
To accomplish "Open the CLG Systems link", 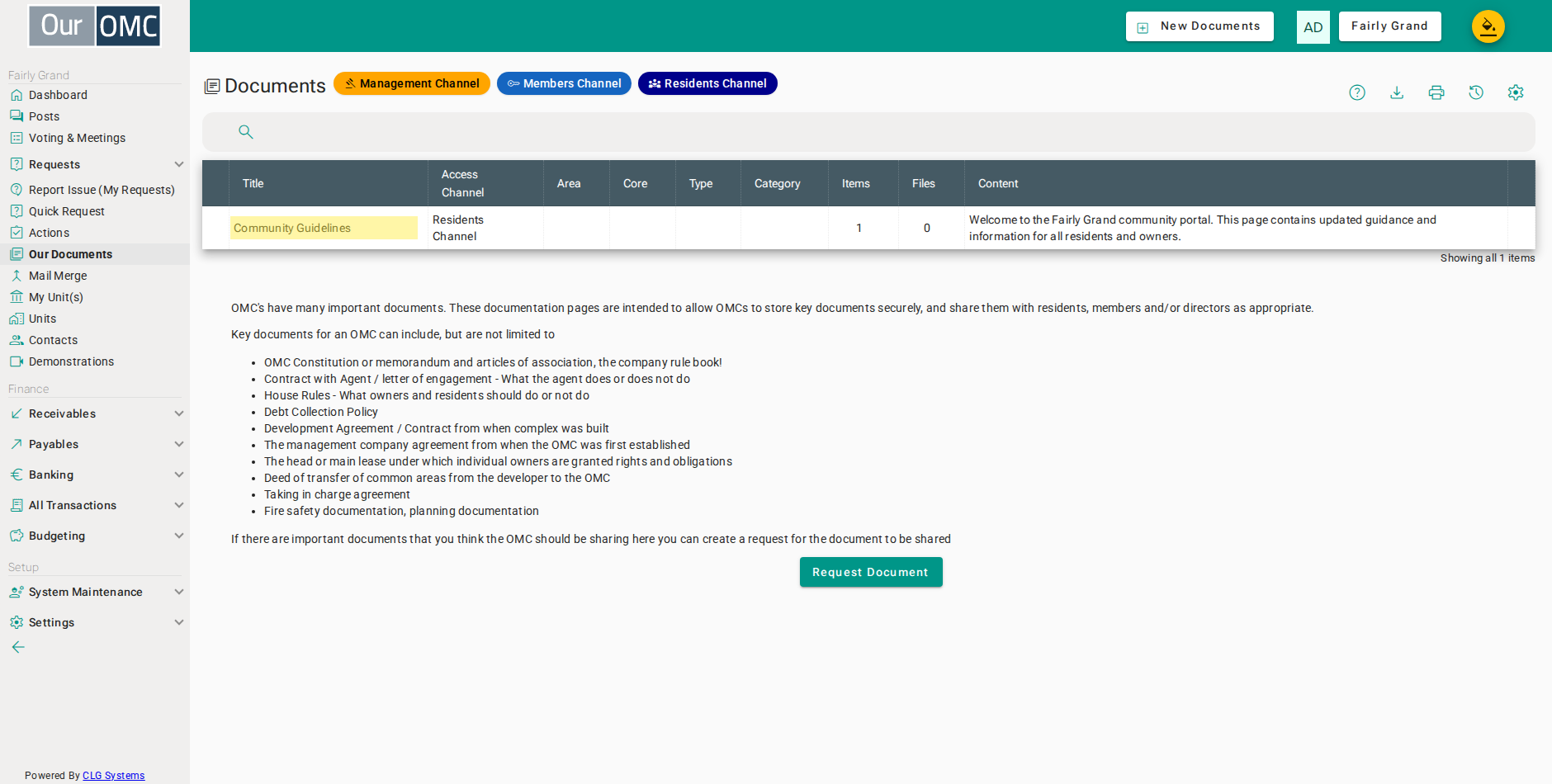I will [113, 776].
